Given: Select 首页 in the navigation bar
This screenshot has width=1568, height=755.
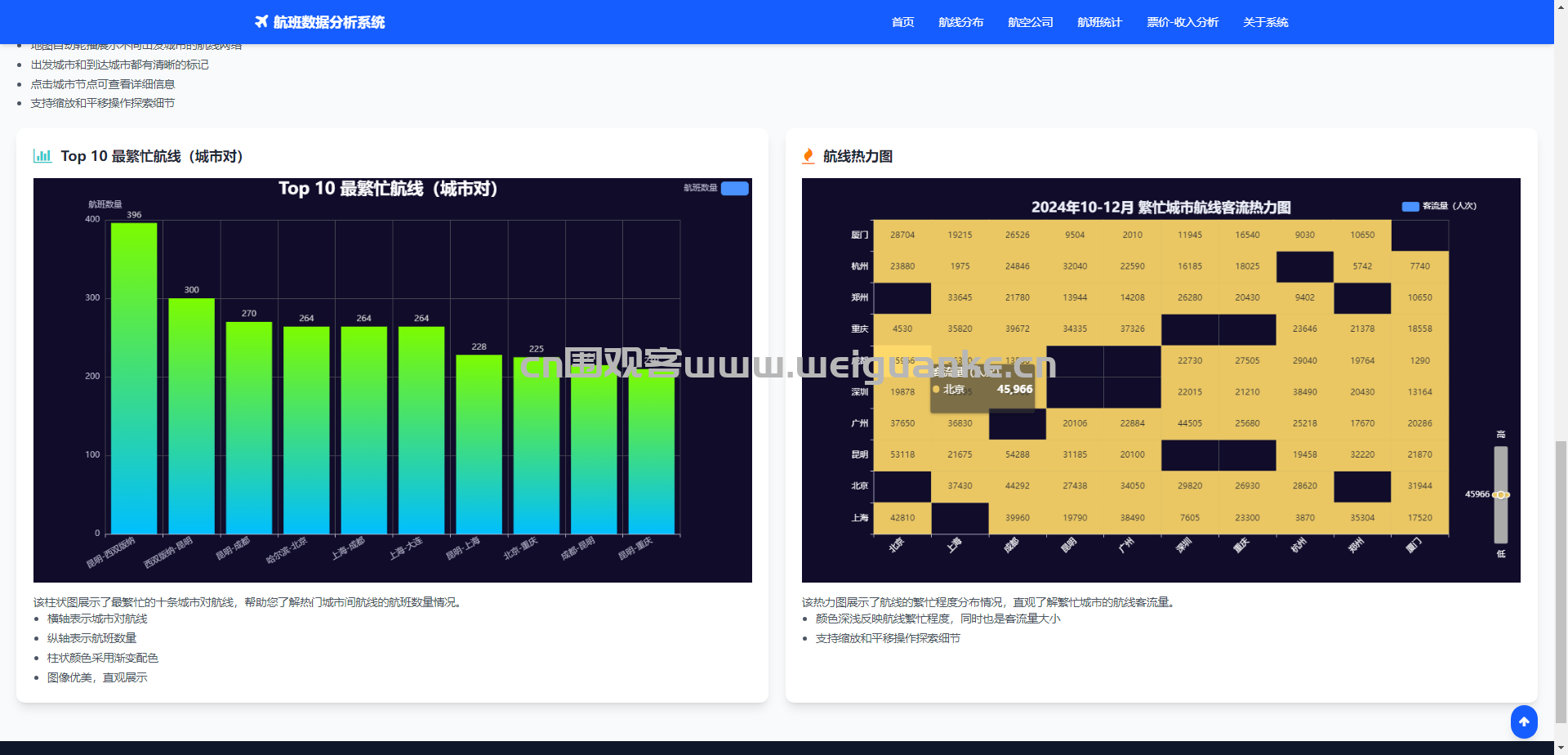Looking at the screenshot, I should (x=902, y=22).
